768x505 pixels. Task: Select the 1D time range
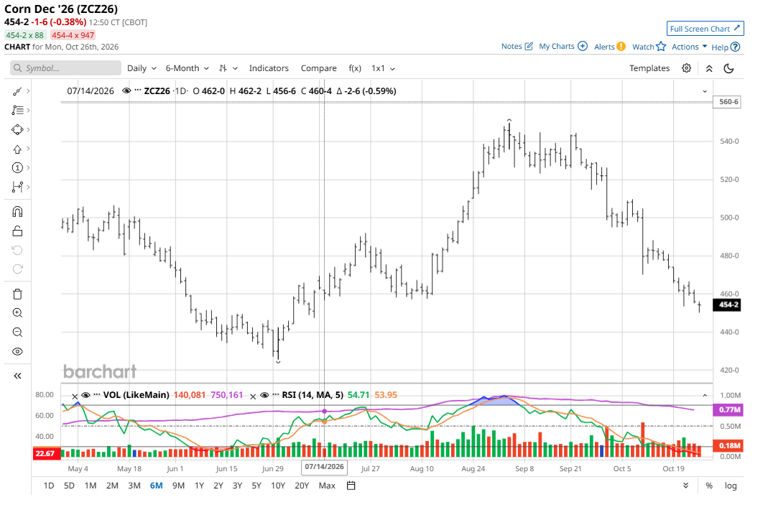[x=48, y=485]
